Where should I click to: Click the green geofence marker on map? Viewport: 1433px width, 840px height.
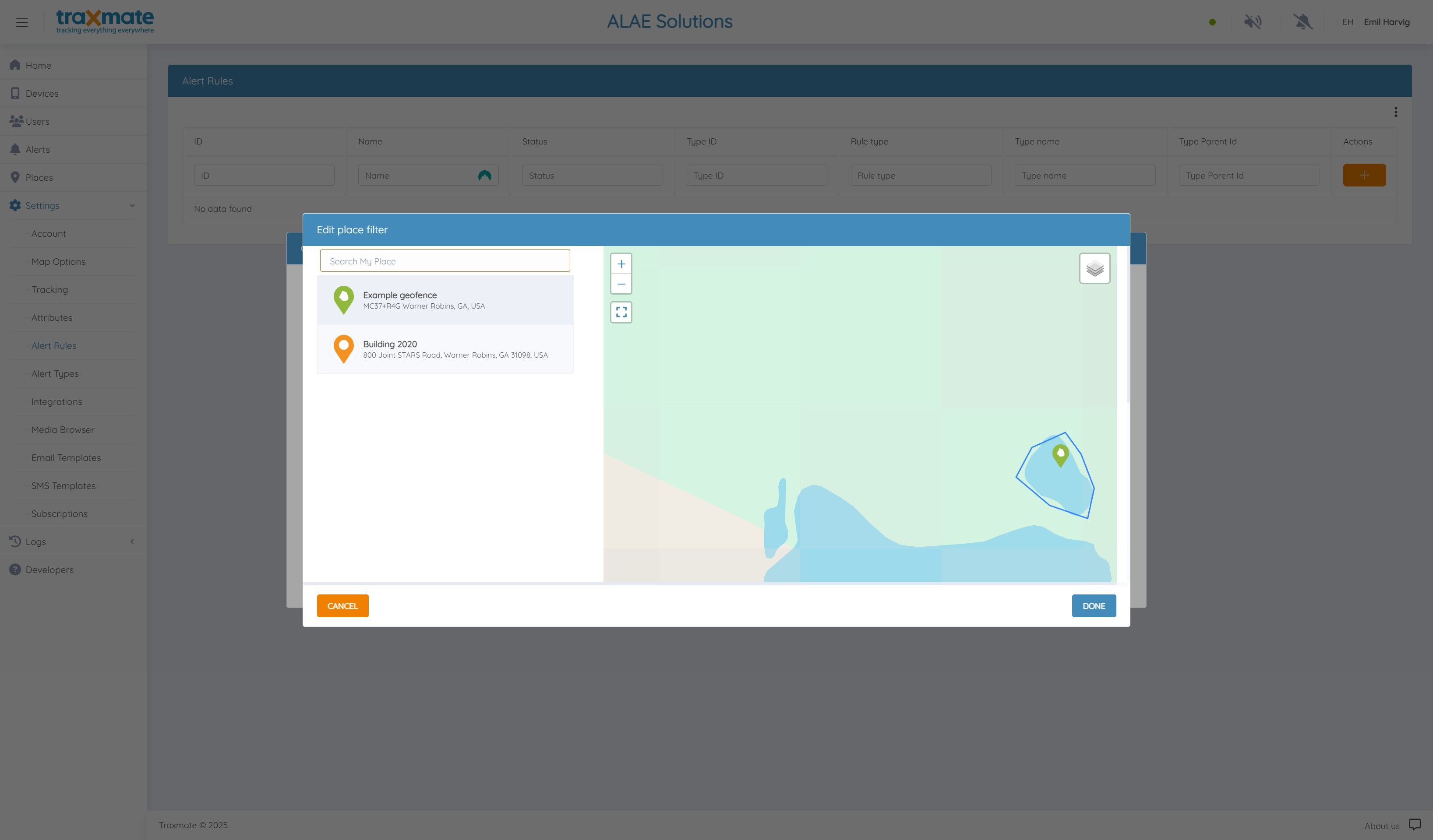coord(1060,455)
